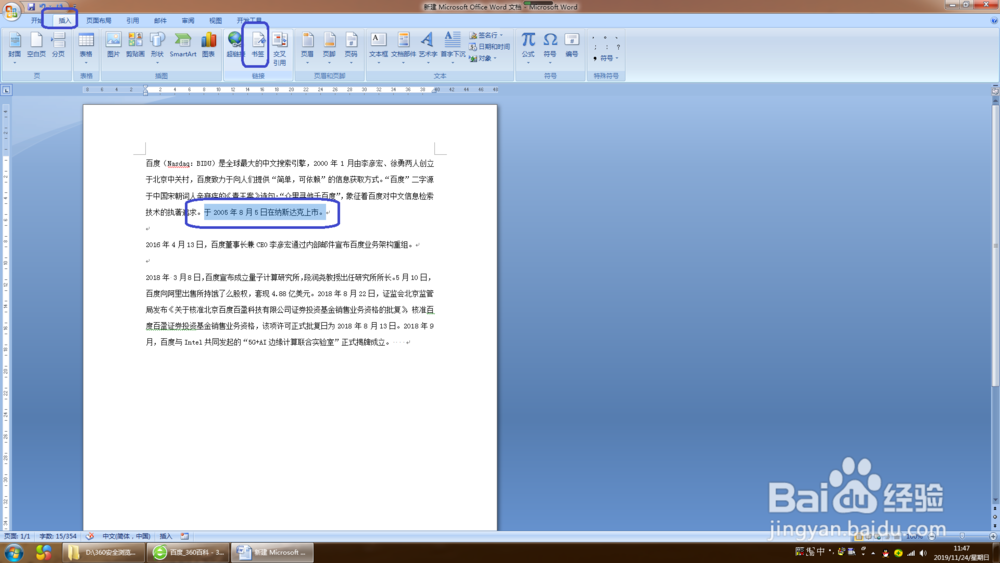The height and width of the screenshot is (563, 1000).
Task: Click the tab selector above the vertical ruler
Action: click(x=6, y=91)
